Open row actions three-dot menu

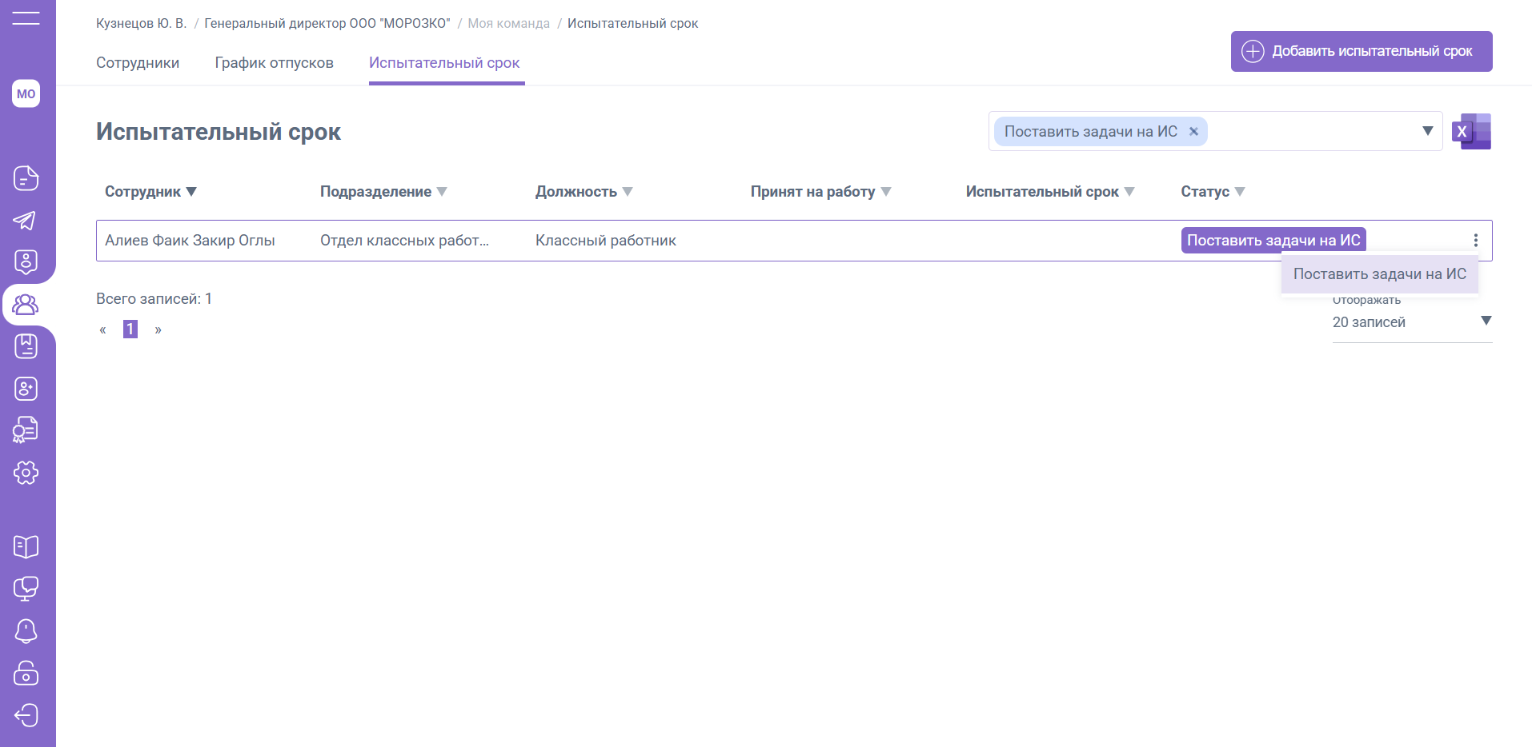(1475, 240)
